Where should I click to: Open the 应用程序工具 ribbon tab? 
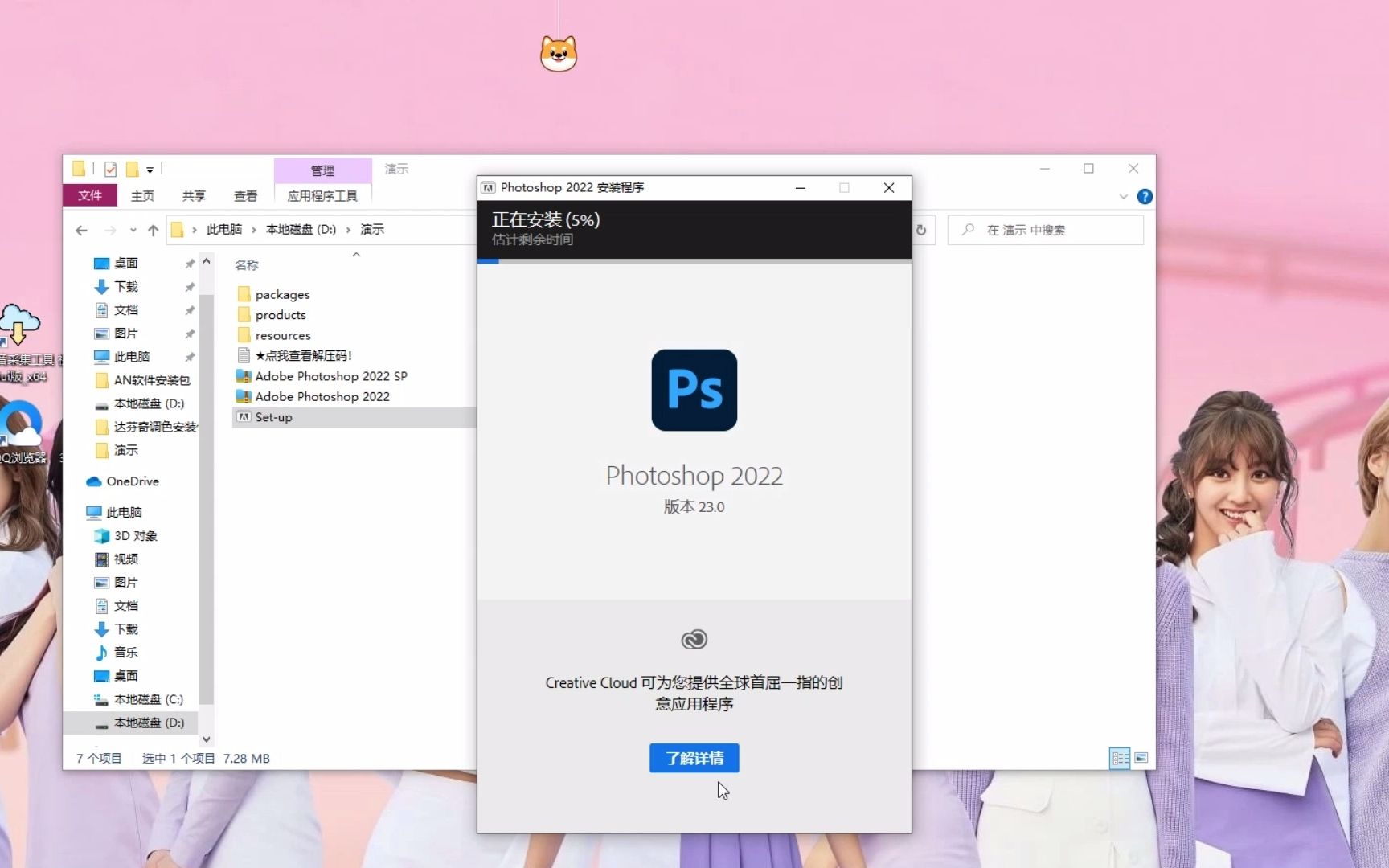322,195
